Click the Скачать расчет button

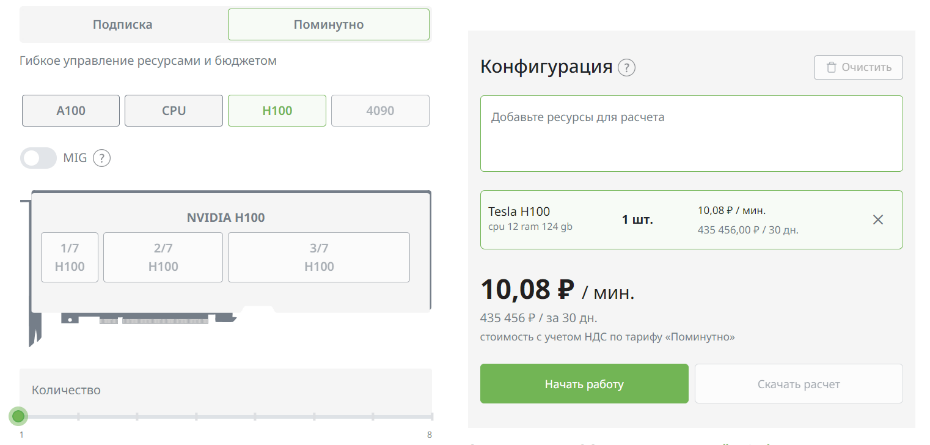[x=798, y=384]
